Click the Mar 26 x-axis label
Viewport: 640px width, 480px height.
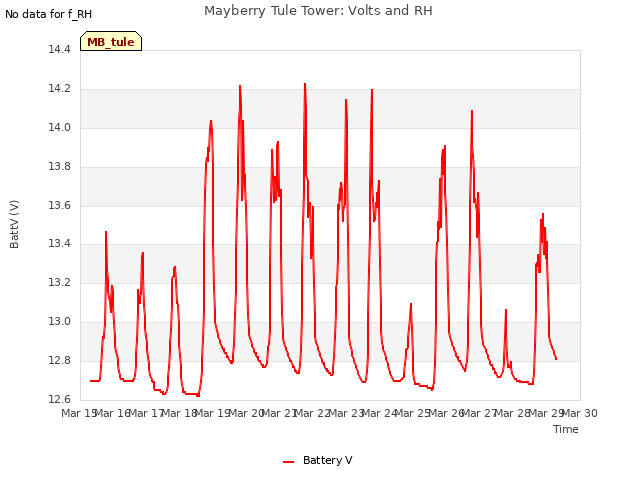[446, 413]
